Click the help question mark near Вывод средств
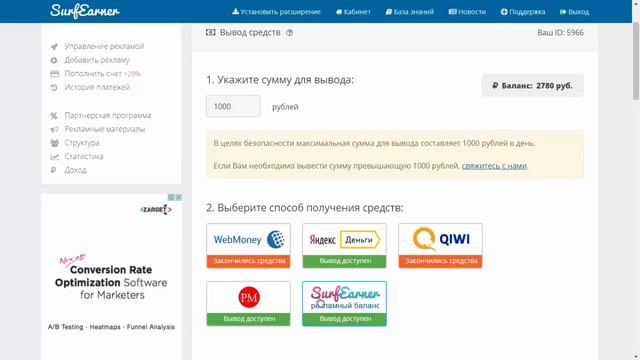640x360 pixels. (x=289, y=33)
